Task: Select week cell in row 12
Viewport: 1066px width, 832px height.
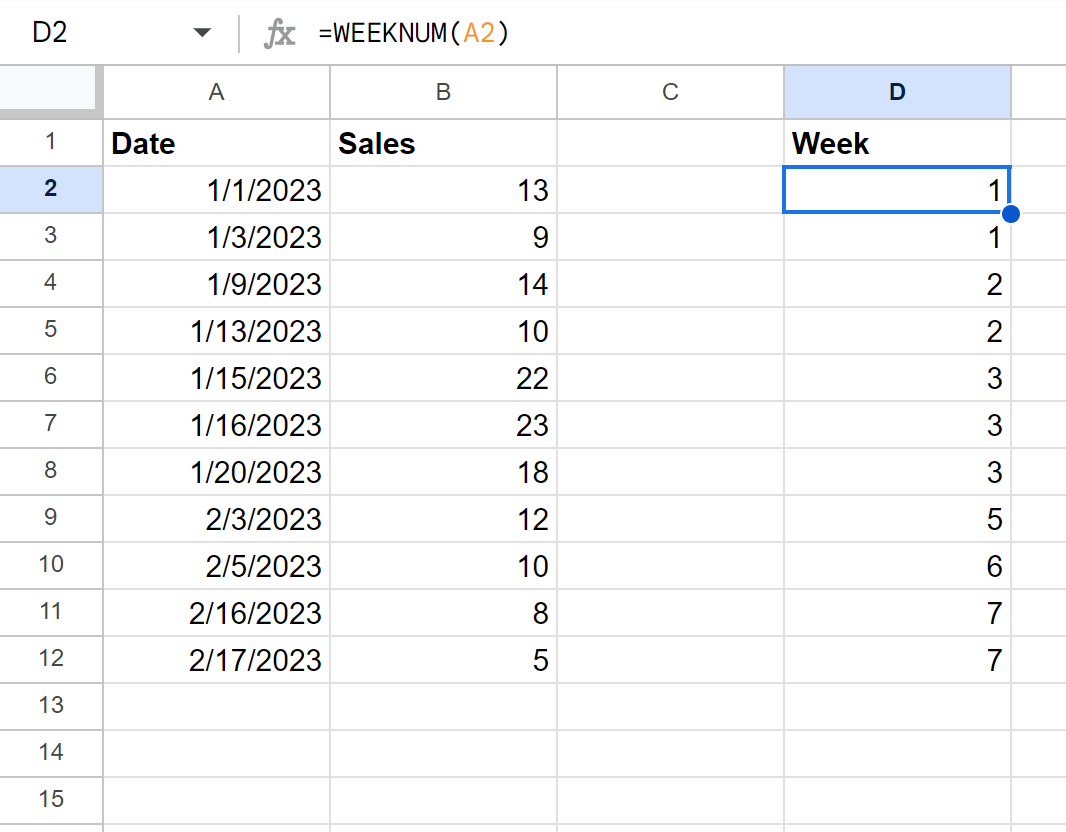Action: [897, 659]
